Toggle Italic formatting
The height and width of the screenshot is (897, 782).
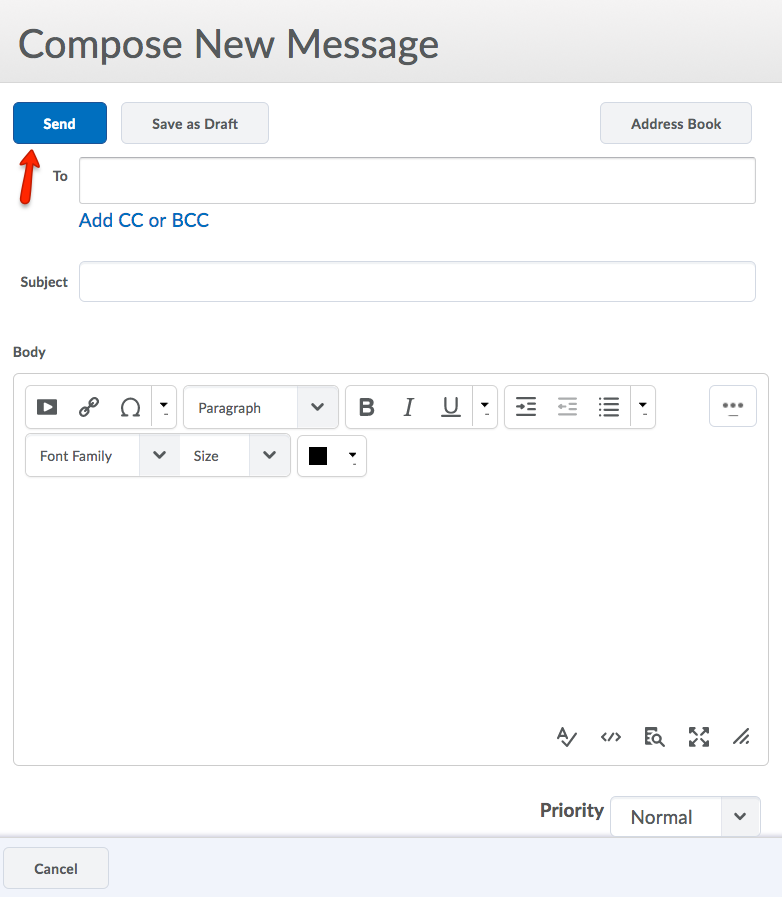click(x=408, y=407)
